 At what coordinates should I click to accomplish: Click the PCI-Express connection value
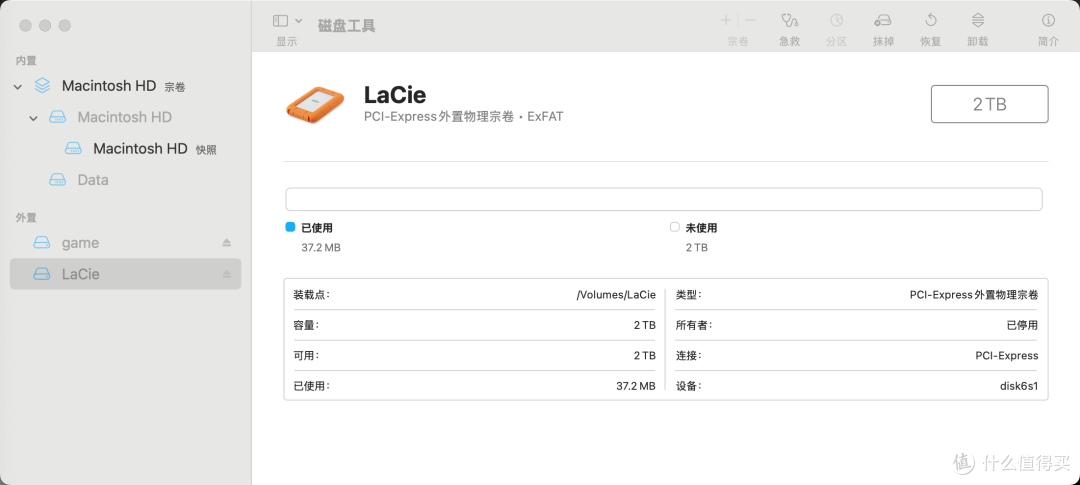coord(1006,355)
